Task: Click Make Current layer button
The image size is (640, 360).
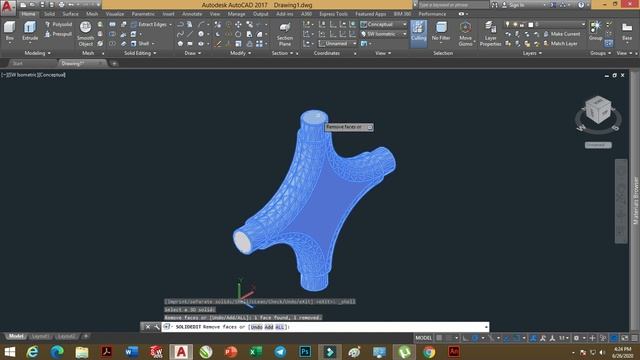Action: (562, 34)
